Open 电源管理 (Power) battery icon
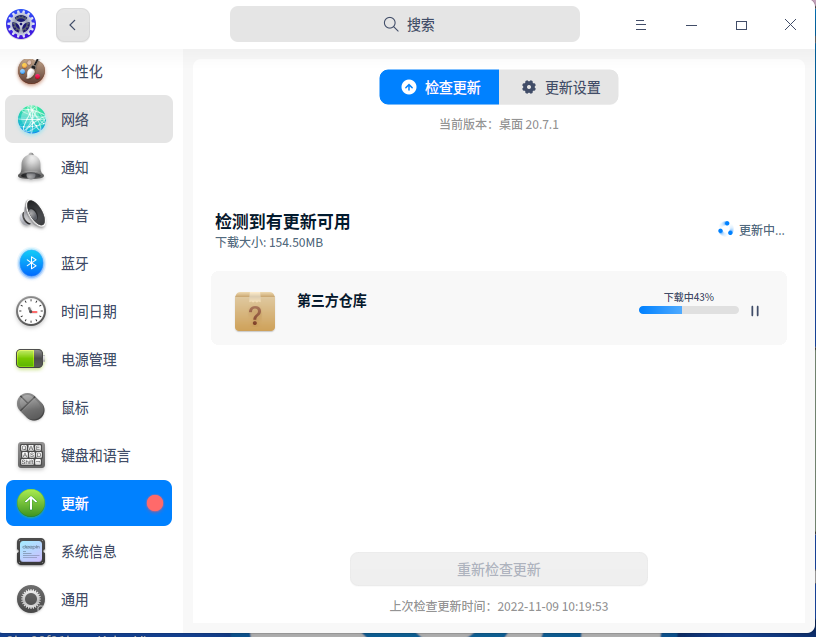Image resolution: width=816 pixels, height=637 pixels. (31, 359)
